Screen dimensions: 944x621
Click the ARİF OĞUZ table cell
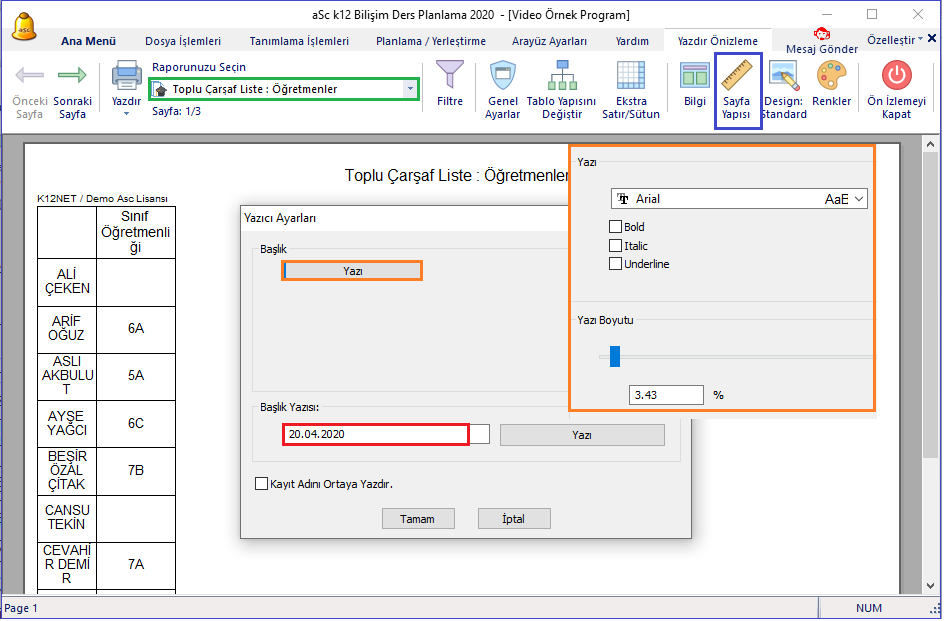[67, 329]
